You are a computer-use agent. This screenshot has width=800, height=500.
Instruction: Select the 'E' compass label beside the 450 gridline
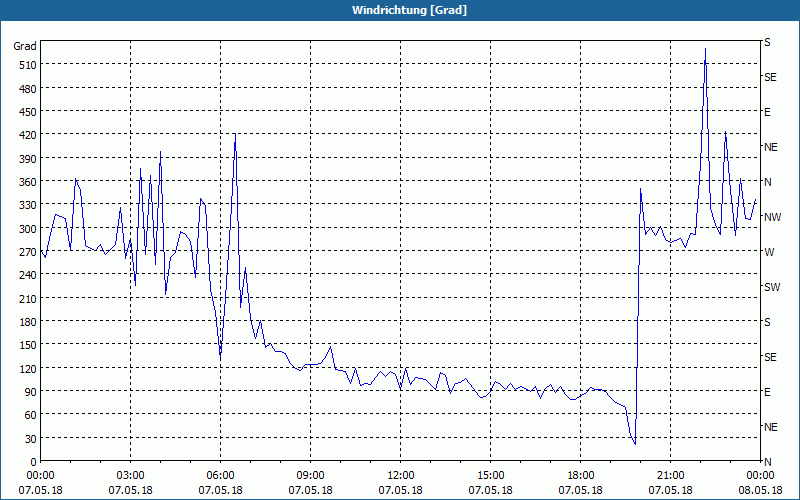click(x=767, y=112)
